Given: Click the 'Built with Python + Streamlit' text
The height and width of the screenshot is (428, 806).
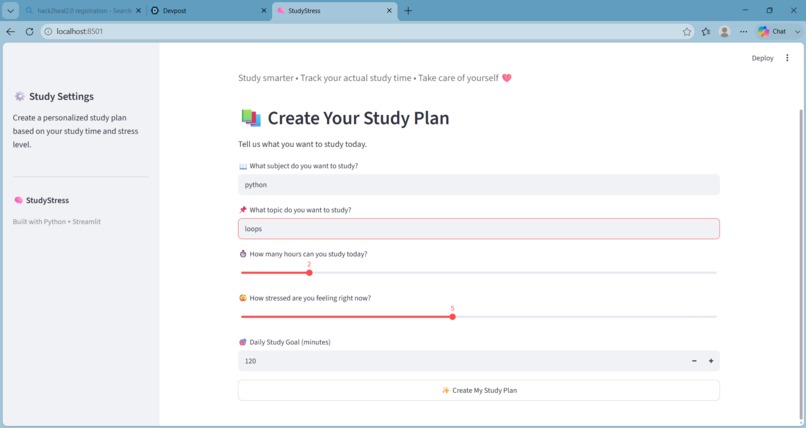Looking at the screenshot, I should pyautogui.click(x=57, y=221).
